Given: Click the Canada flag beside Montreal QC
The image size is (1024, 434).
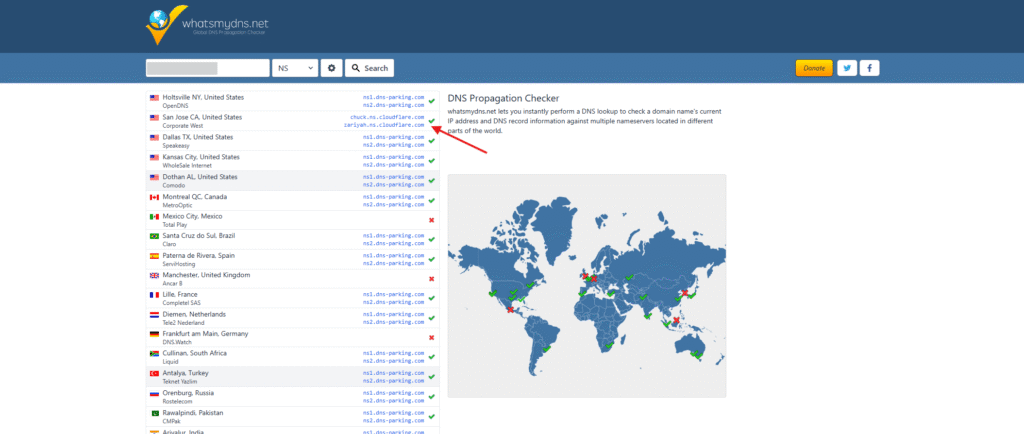Looking at the screenshot, I should [154, 197].
